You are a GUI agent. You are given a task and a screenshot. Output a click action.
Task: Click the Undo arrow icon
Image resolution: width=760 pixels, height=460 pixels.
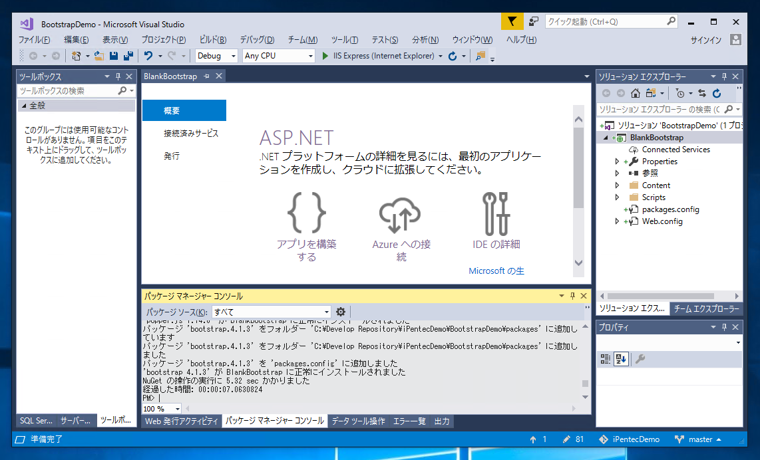point(148,56)
